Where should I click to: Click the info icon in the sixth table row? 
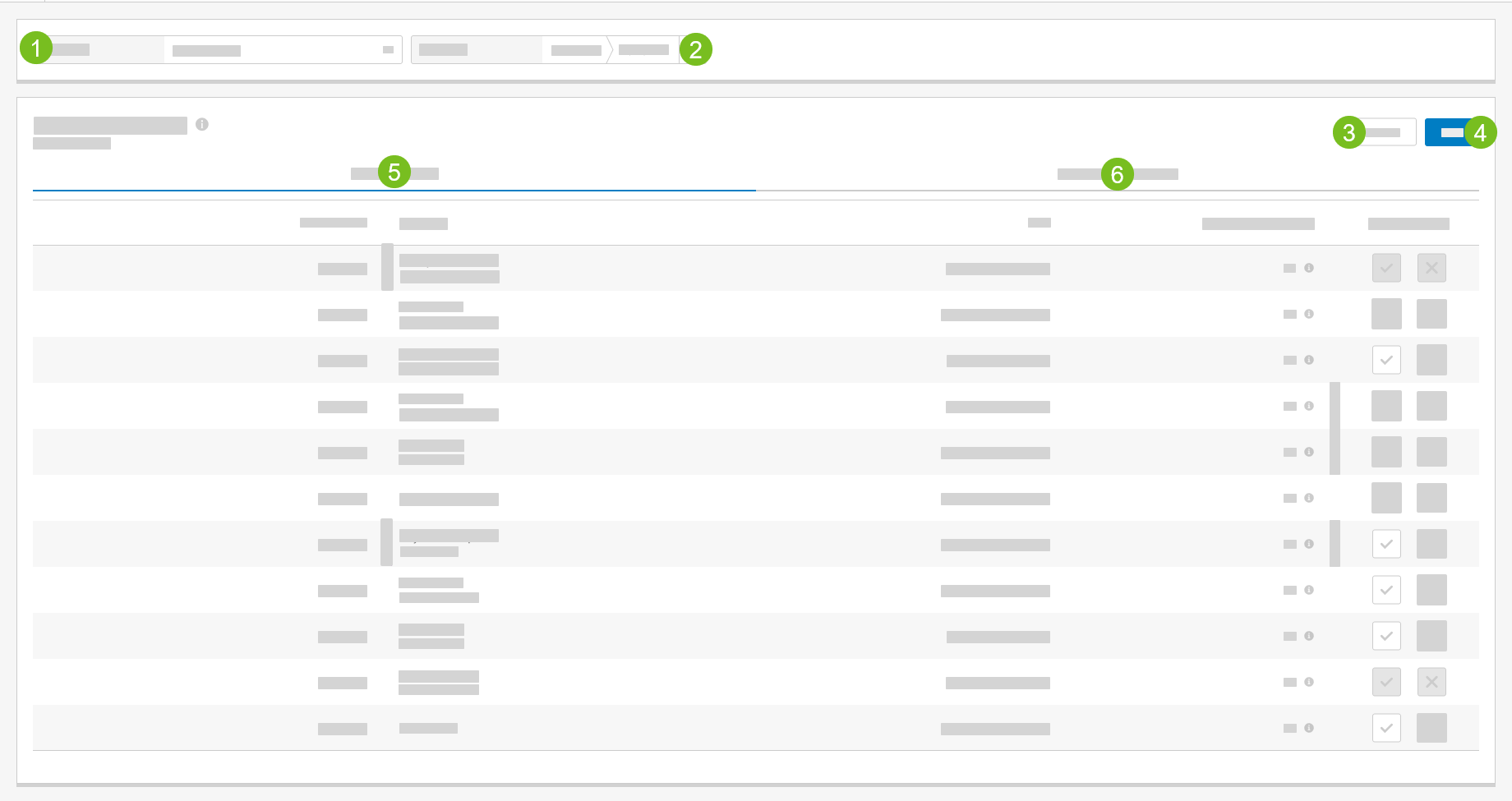pos(1309,498)
